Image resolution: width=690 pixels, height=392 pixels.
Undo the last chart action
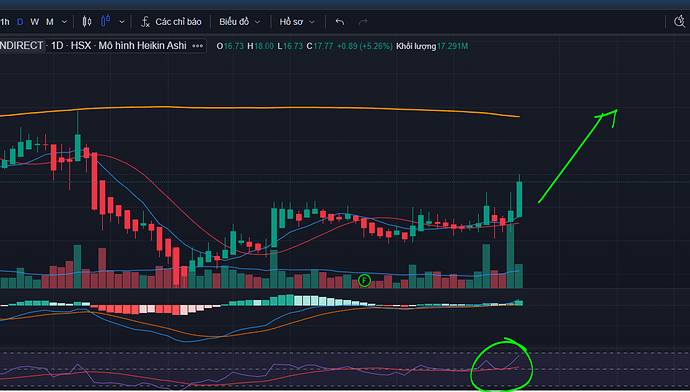pos(339,22)
